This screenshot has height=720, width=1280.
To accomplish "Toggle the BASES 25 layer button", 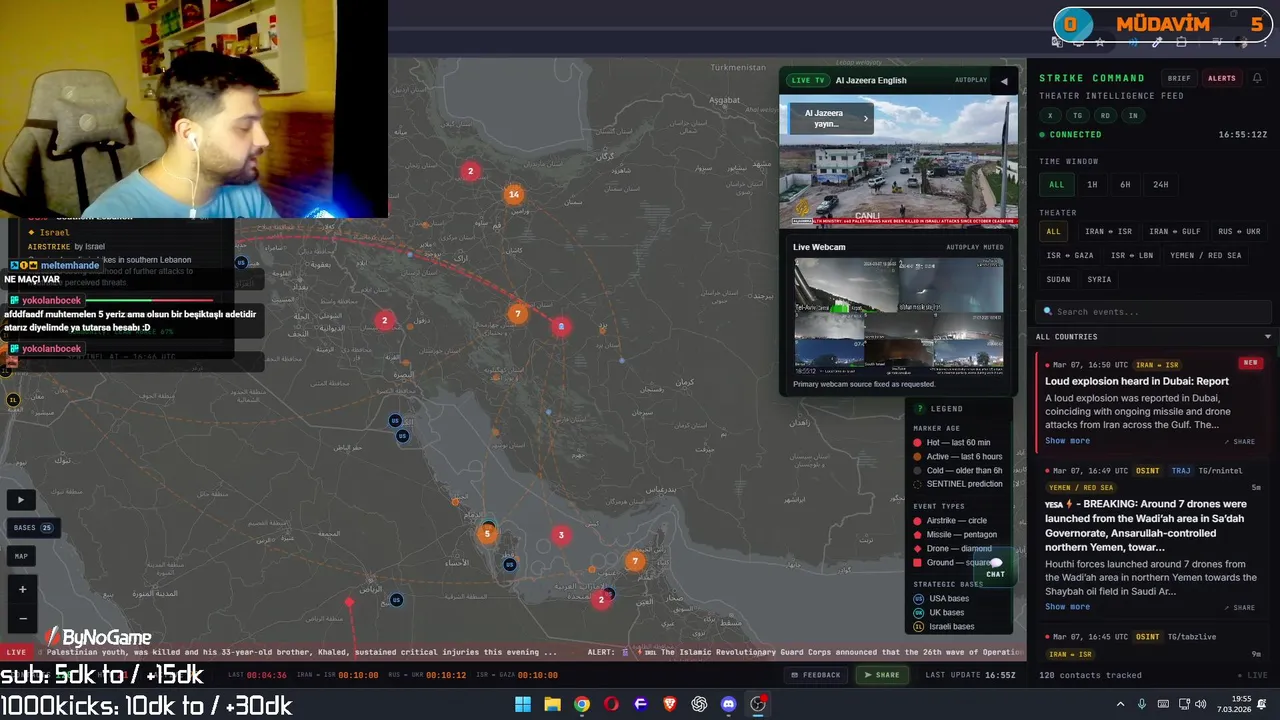I will click(x=32, y=527).
